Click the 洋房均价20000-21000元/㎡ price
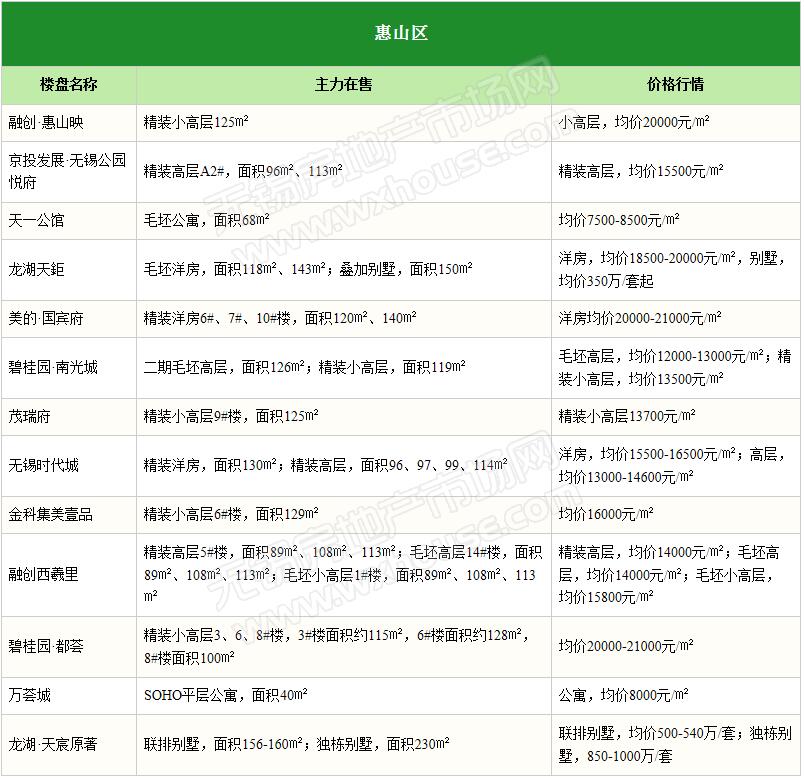Viewport: 804px width, 779px height. coord(640,318)
